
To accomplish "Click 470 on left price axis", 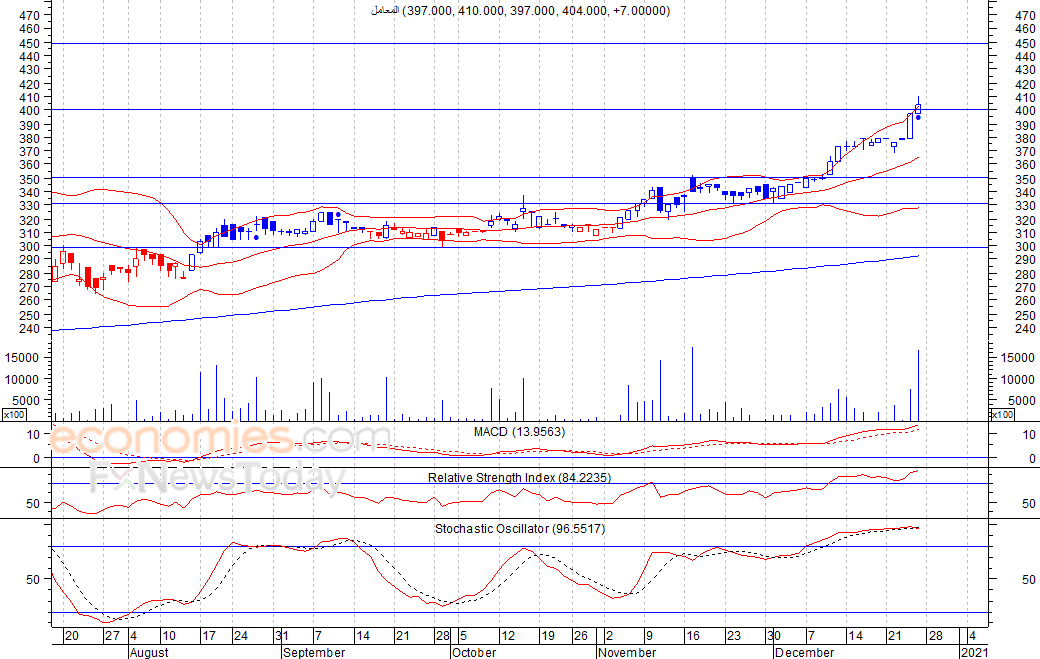I will coord(30,15).
